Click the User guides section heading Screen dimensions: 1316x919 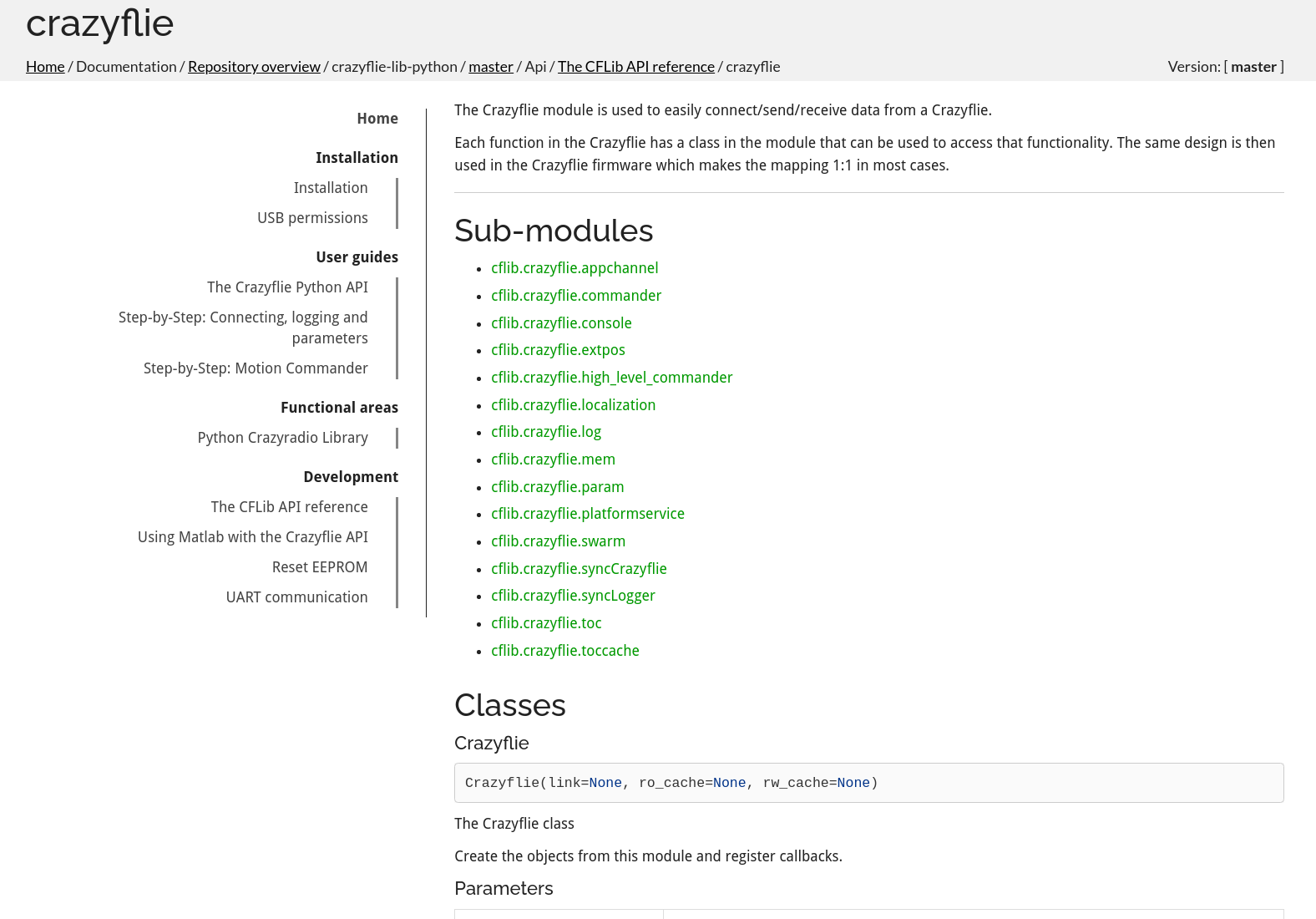357,257
